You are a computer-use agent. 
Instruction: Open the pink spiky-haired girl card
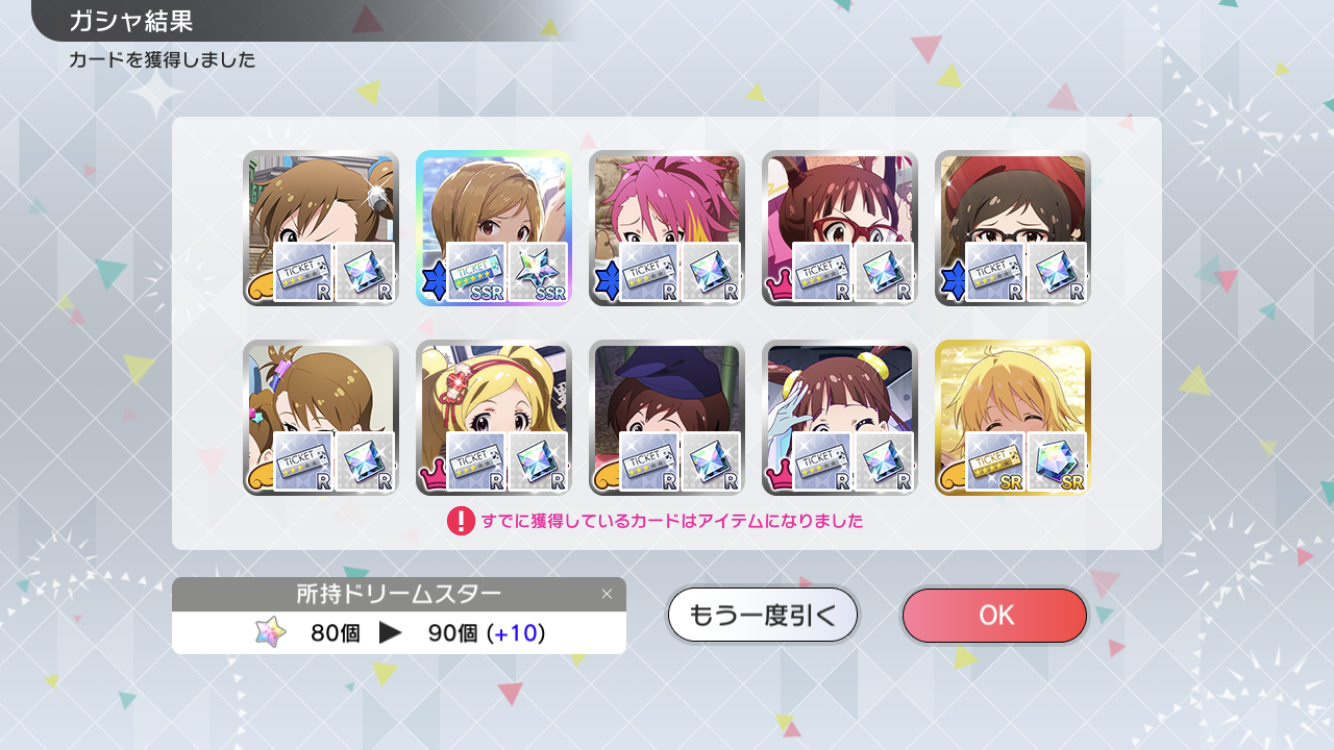[x=666, y=228]
